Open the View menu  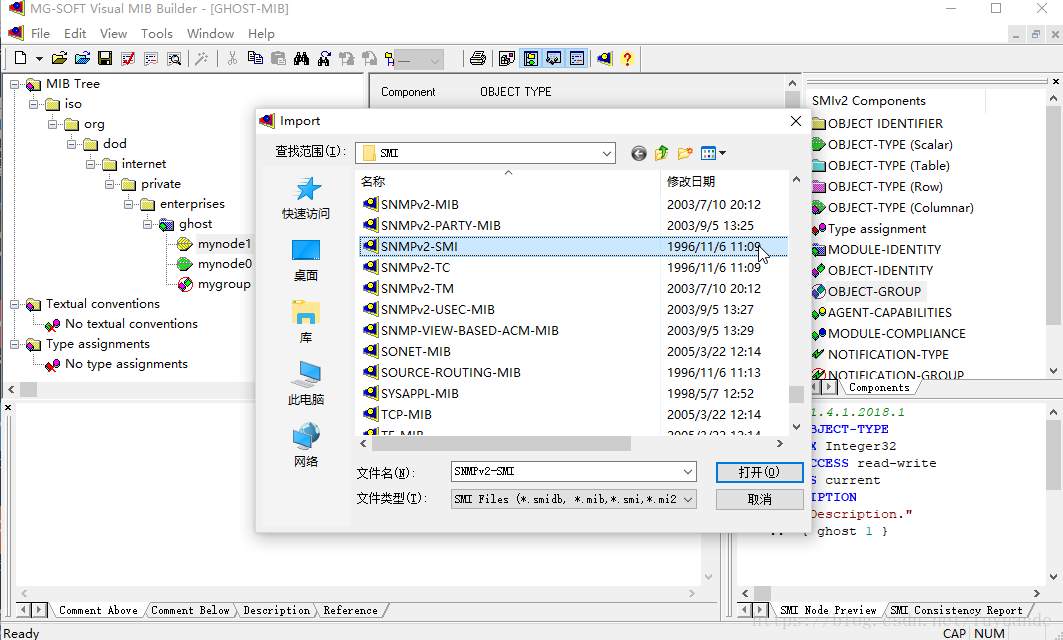(x=113, y=34)
